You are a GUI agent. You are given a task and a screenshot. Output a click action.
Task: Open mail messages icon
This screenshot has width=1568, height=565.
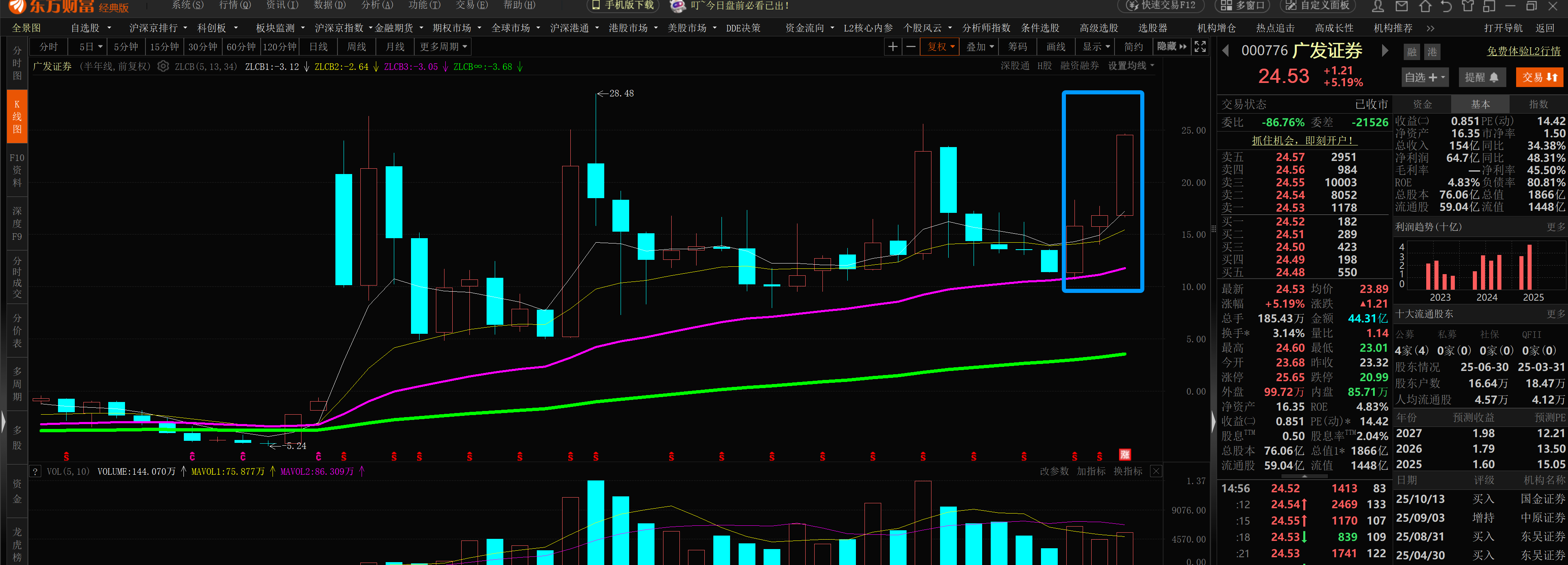coord(1401,6)
